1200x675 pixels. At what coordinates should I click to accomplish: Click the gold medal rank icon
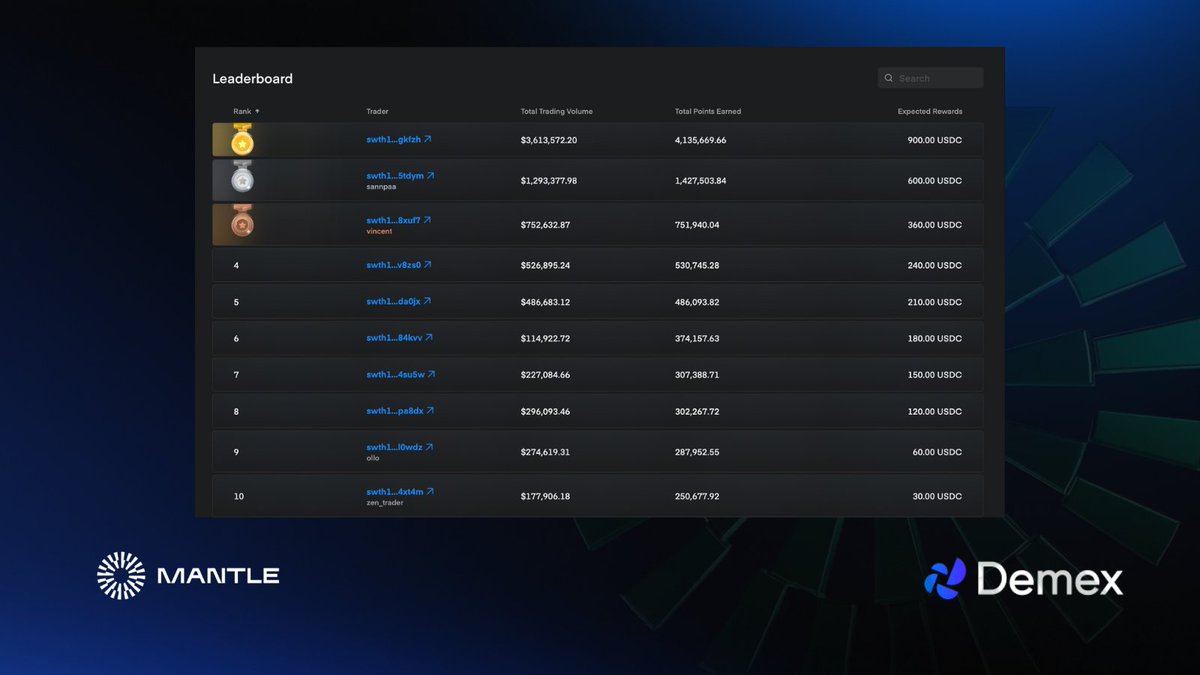242,140
